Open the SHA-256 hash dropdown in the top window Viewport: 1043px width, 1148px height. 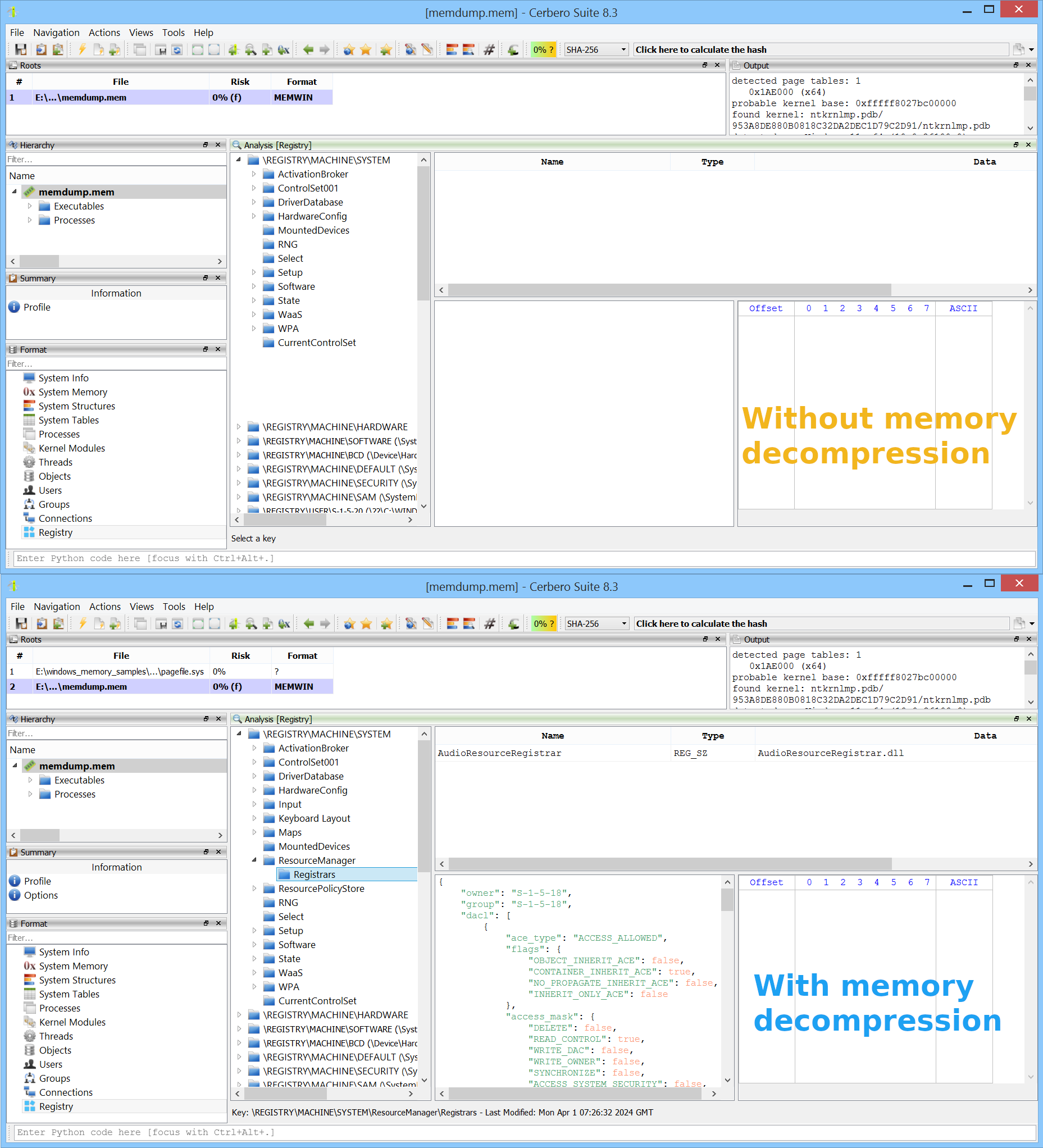[x=596, y=49]
